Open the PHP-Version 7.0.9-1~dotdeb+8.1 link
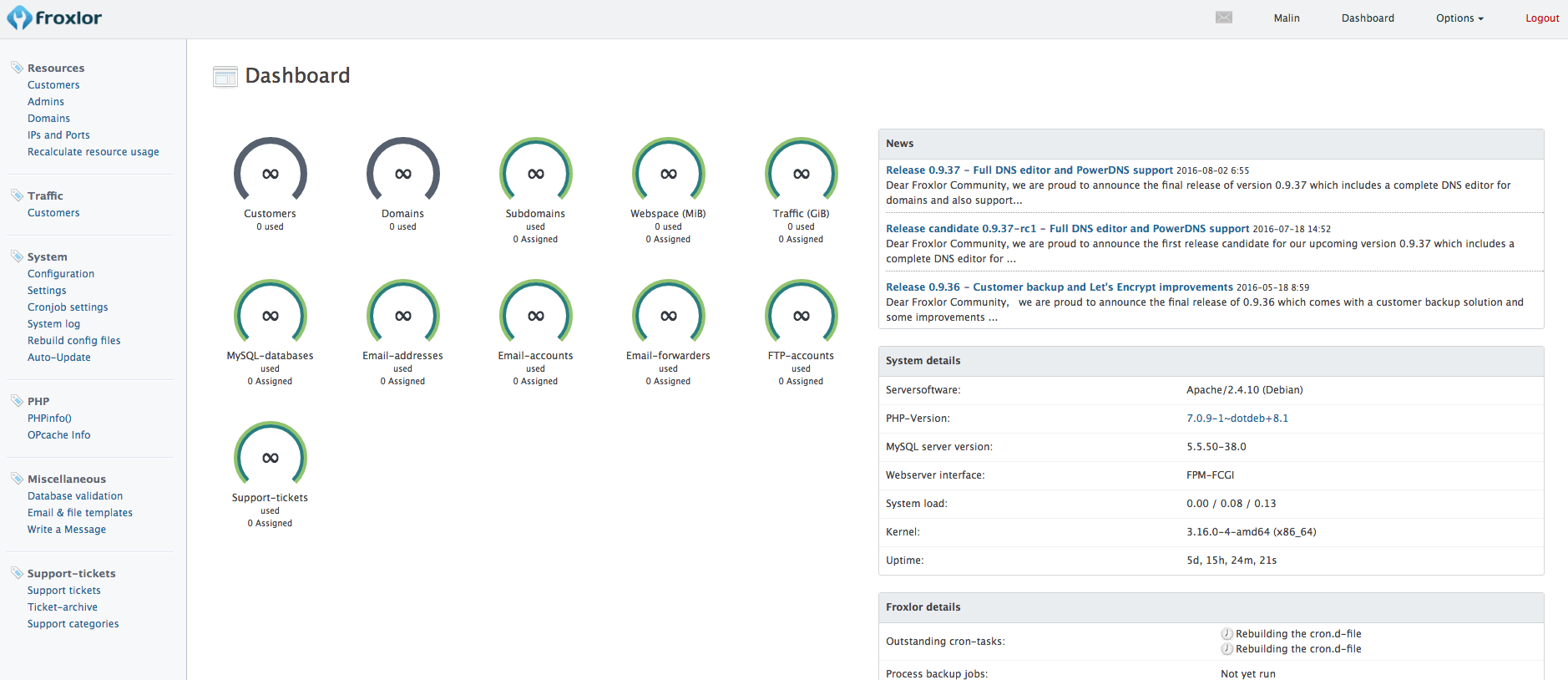Image resolution: width=1568 pixels, height=680 pixels. point(1237,419)
